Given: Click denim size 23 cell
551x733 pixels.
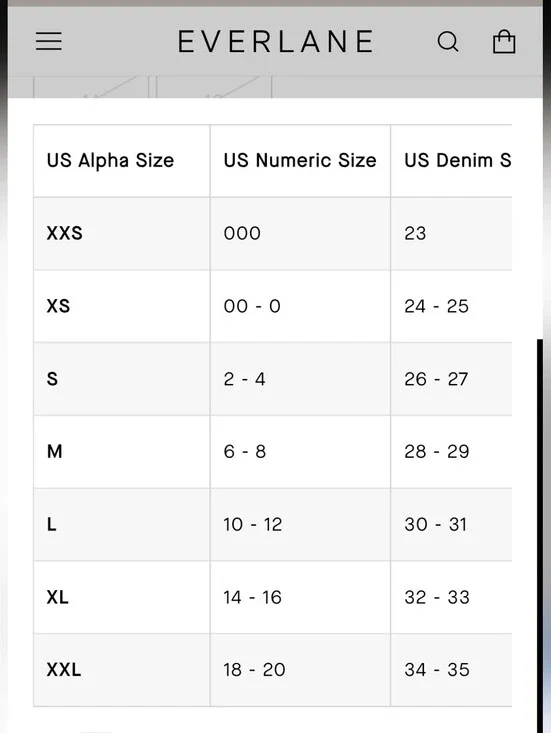Looking at the screenshot, I should pos(451,234).
